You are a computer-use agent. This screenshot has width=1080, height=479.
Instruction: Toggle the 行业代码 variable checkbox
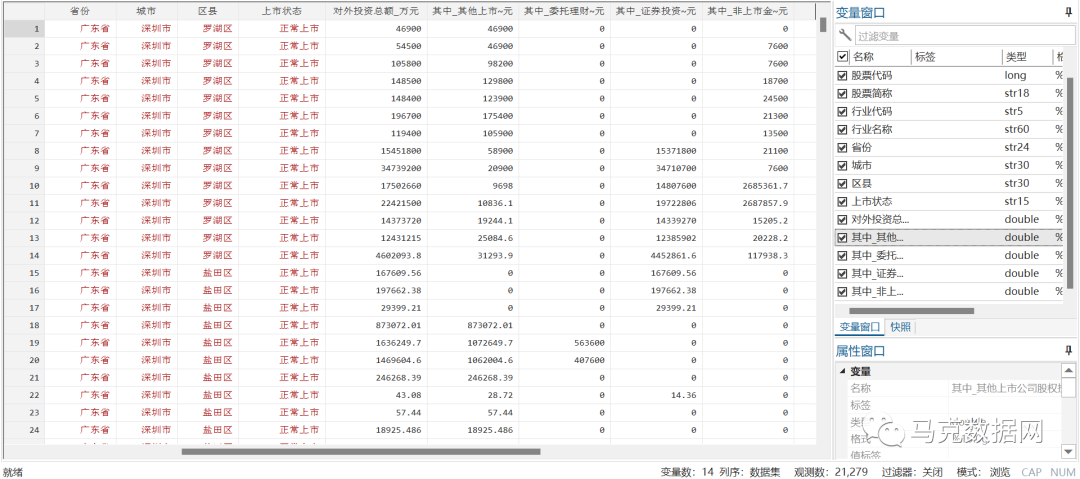click(842, 111)
